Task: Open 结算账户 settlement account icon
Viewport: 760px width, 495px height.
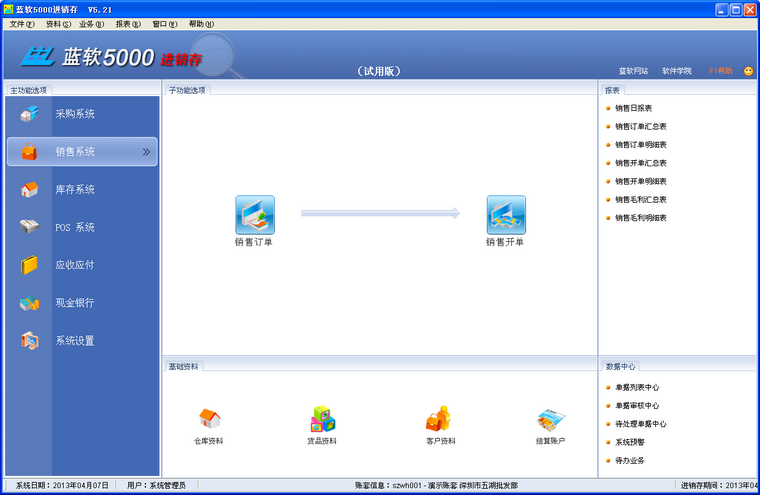Action: 551,420
